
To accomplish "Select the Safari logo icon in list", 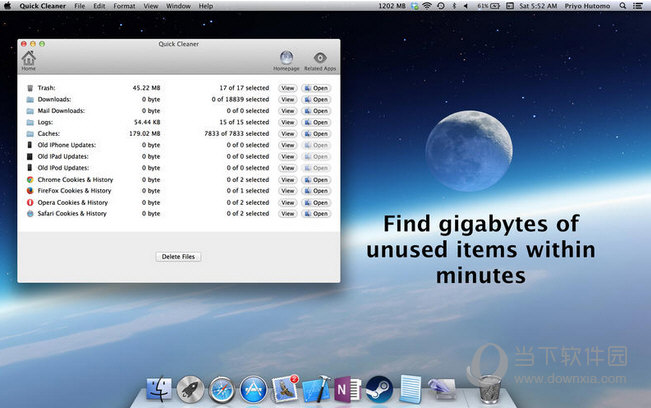I will pyautogui.click(x=30, y=214).
